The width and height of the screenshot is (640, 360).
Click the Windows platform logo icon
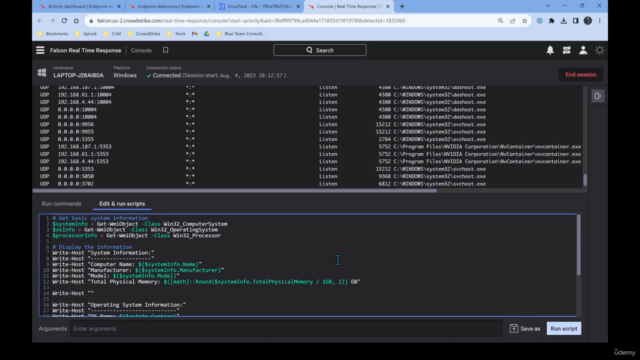click(42, 73)
